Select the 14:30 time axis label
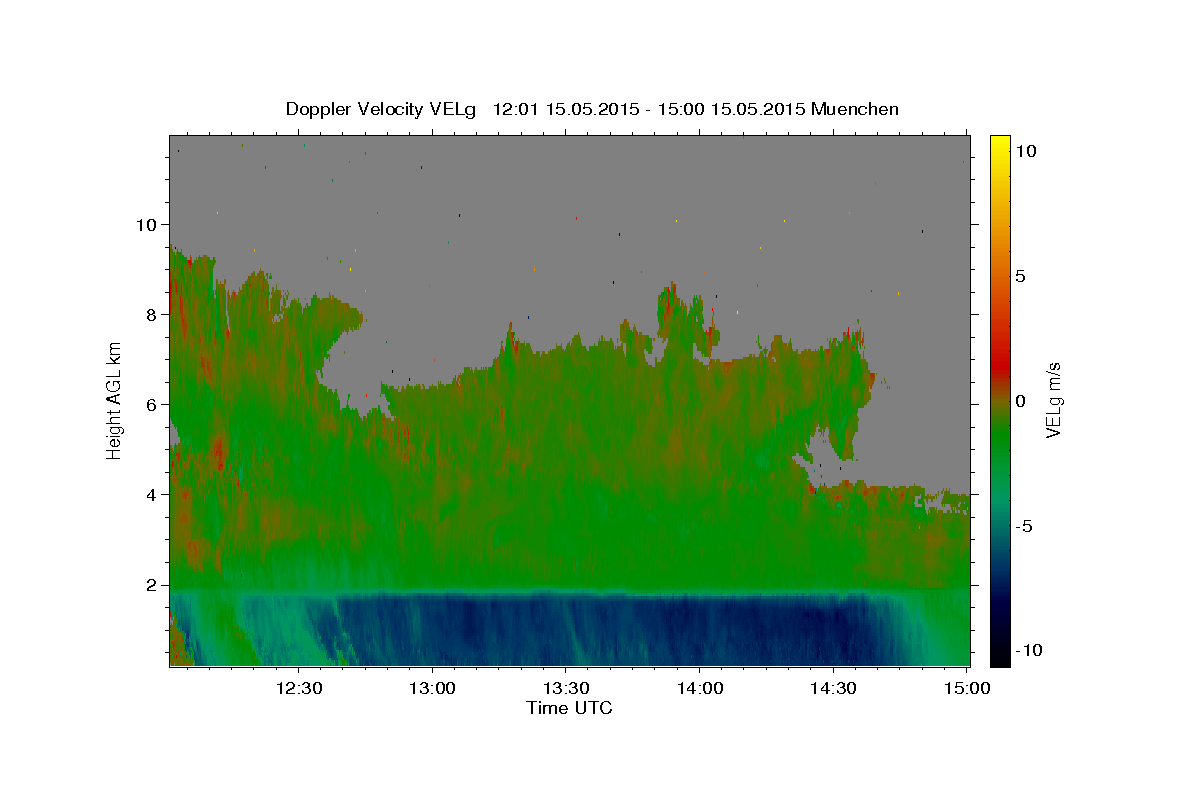Screen dimensions: 1200x800 (x=832, y=688)
